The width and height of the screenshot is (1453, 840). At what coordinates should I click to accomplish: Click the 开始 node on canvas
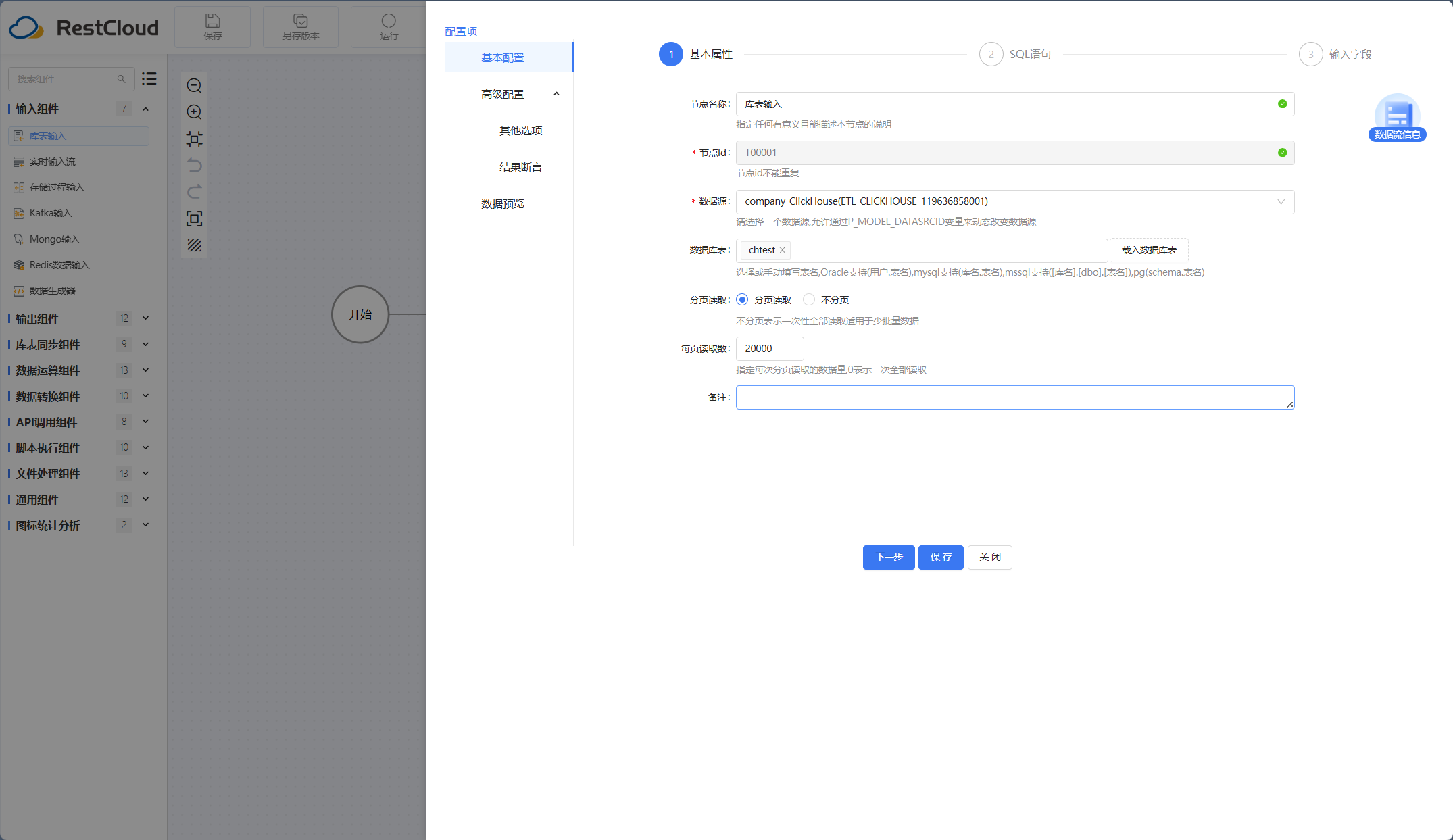[x=360, y=314]
